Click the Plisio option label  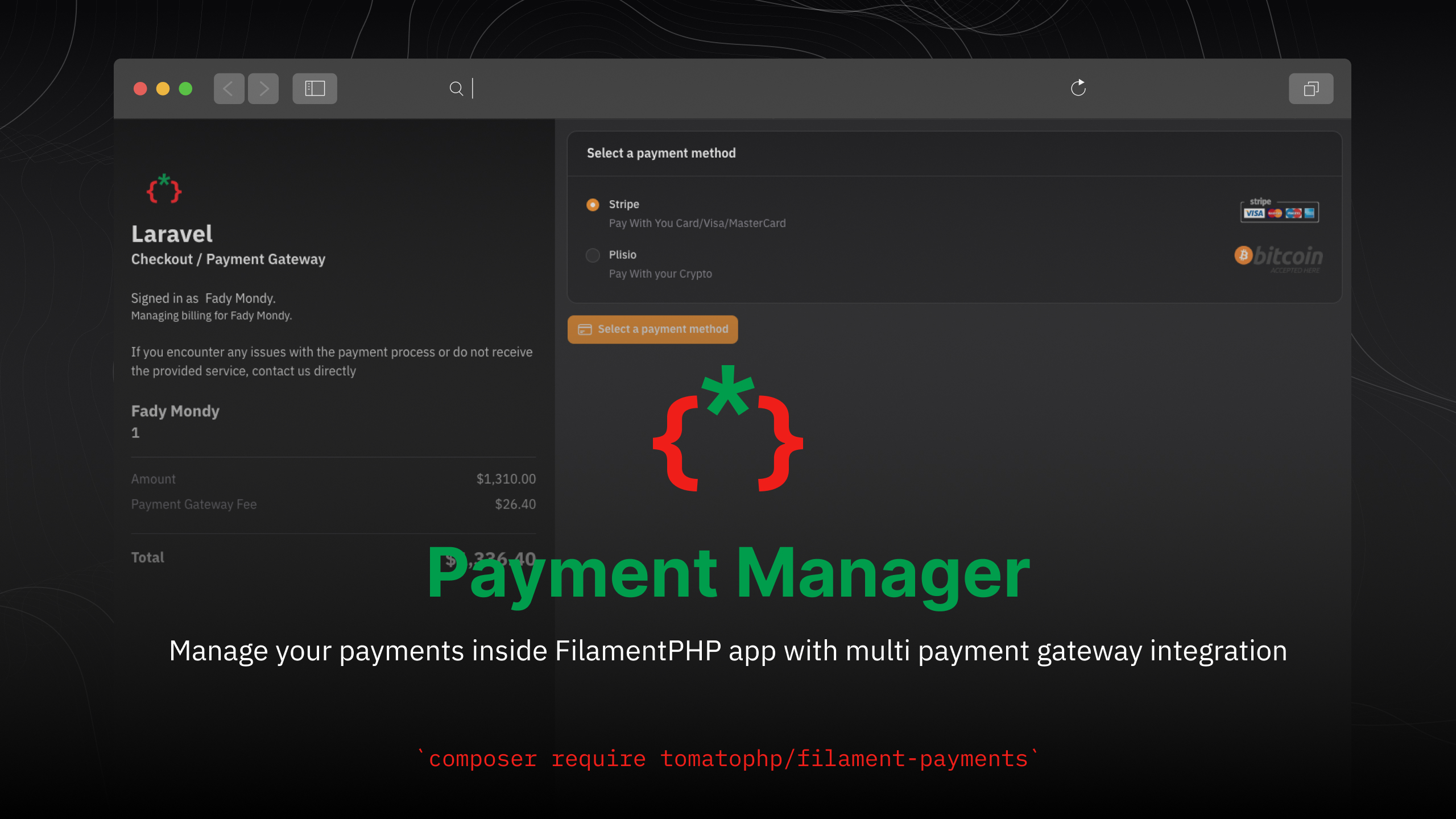[x=622, y=255]
